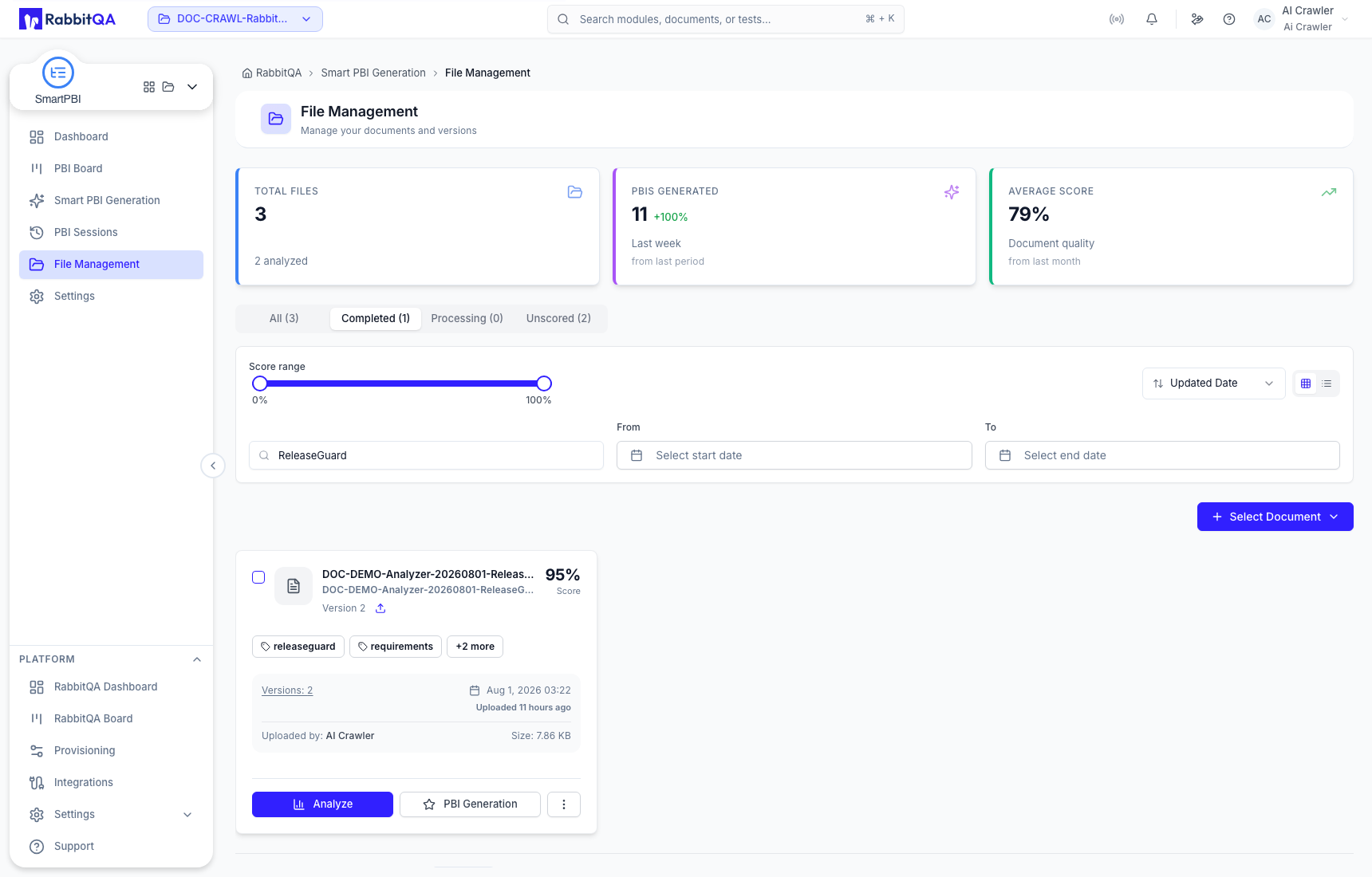1372x877 pixels.
Task: Click the home icon in breadcrumb
Action: tap(247, 73)
